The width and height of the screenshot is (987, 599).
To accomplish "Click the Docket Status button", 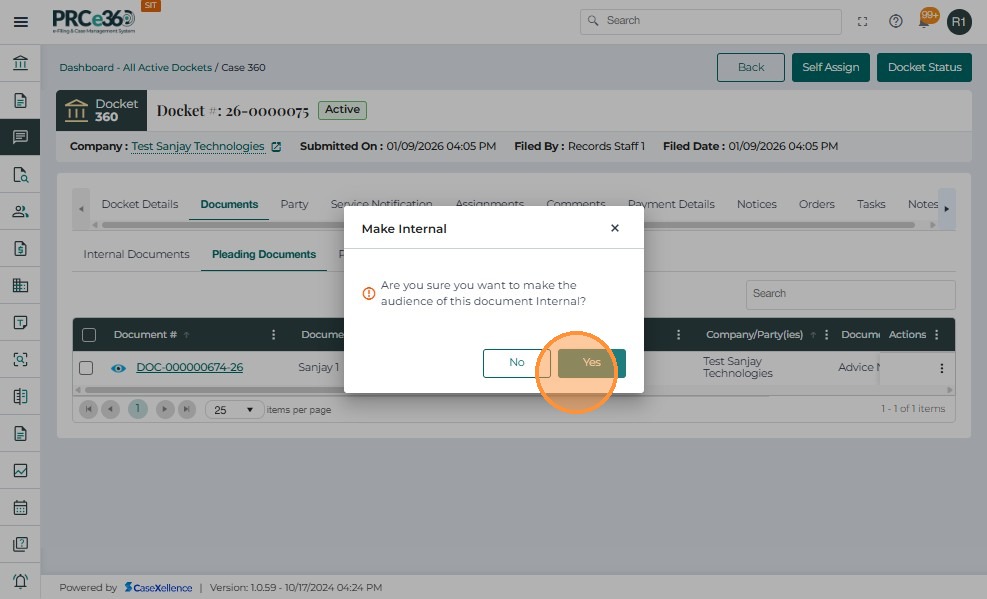I will (924, 67).
